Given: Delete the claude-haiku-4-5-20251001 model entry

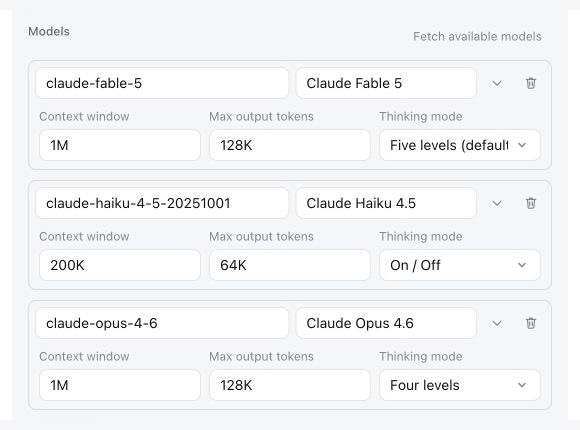Looking at the screenshot, I should click(x=531, y=203).
